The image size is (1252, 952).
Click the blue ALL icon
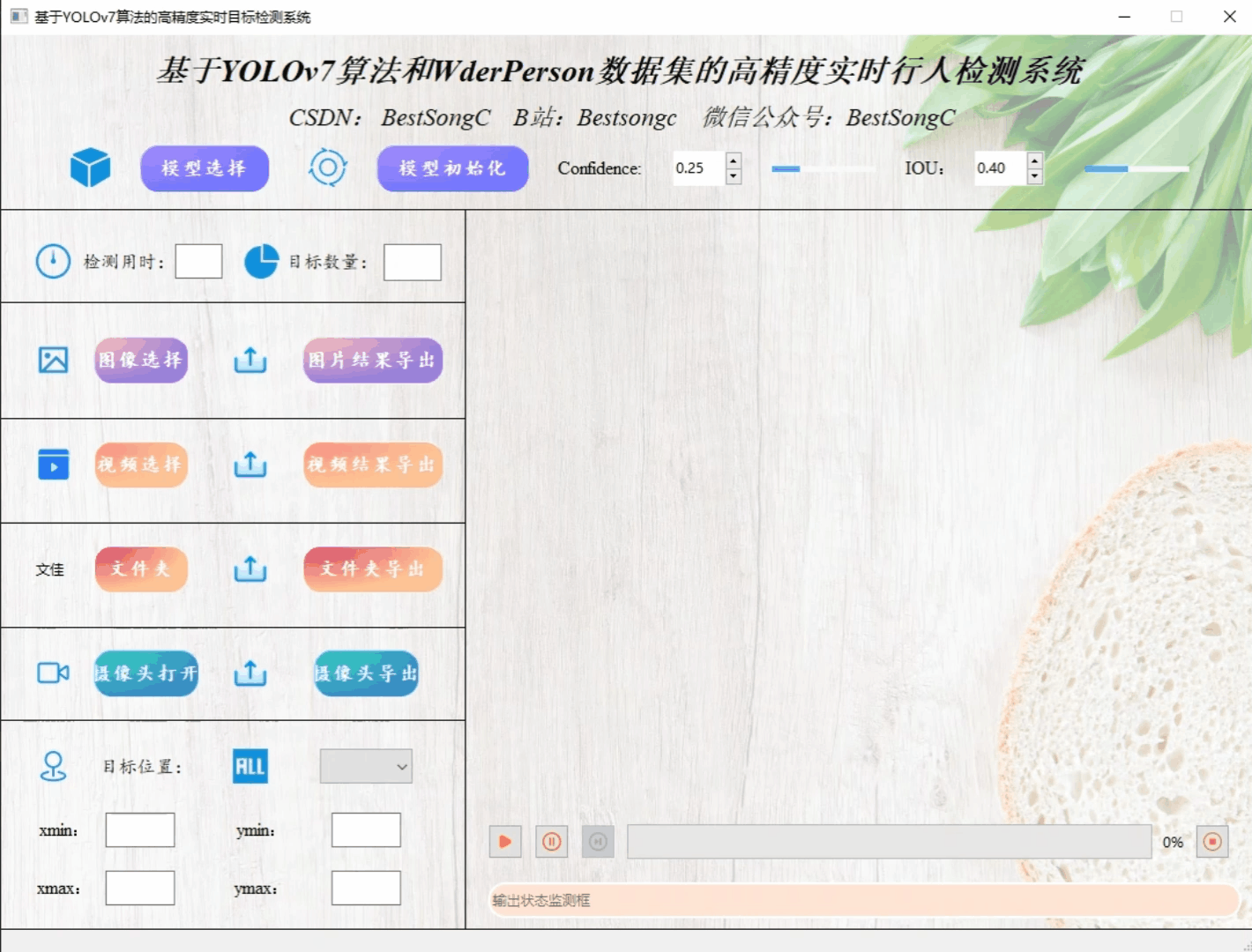point(250,767)
